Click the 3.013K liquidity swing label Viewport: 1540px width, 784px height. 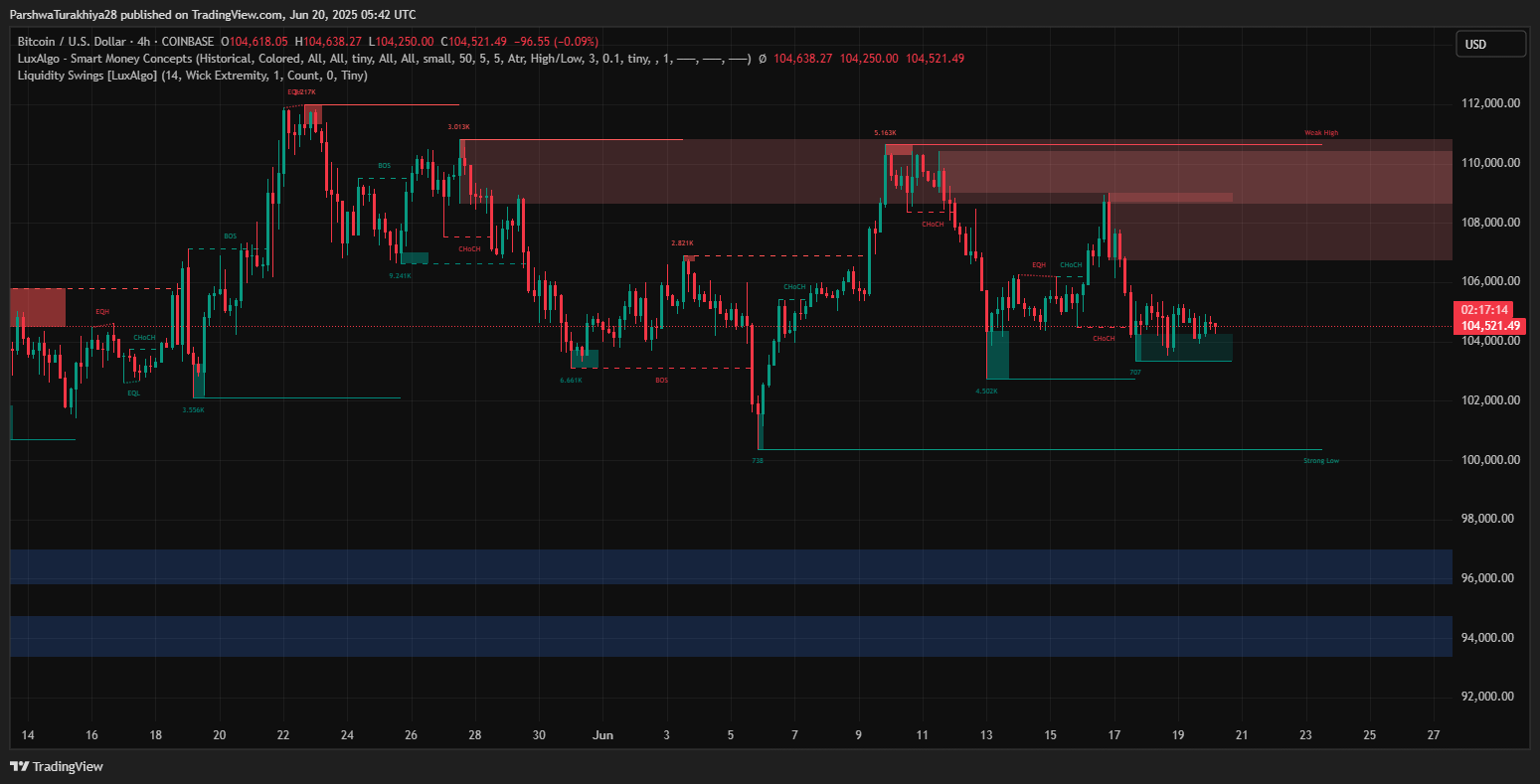tap(458, 127)
